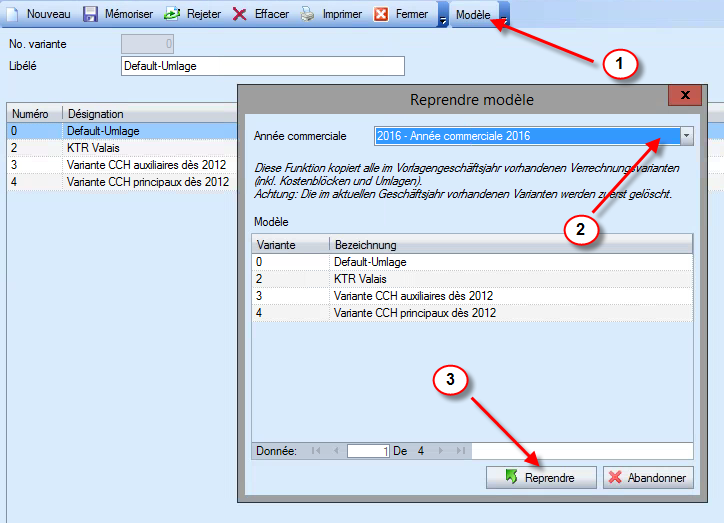The image size is (724, 523).
Task: Click the Rejeter toolbar label
Action: coord(204,14)
